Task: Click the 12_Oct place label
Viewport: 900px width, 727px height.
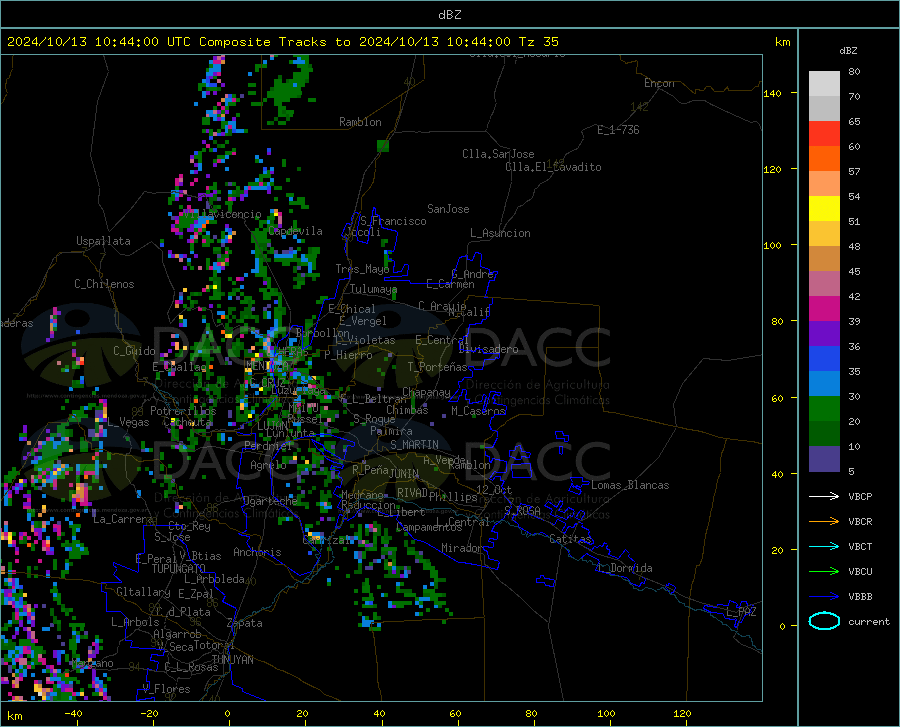Action: [x=494, y=489]
